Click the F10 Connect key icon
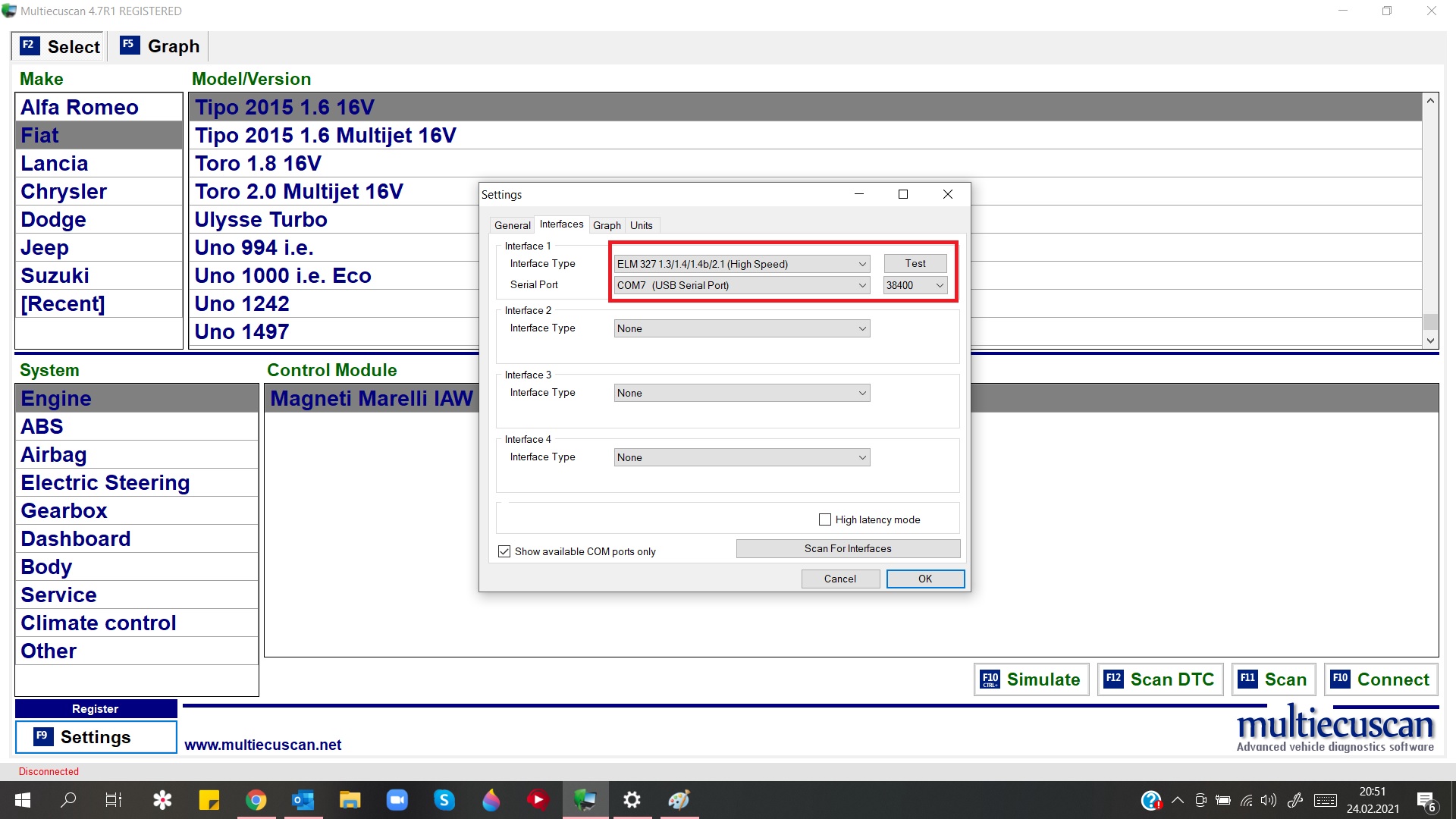The image size is (1456, 819). [1340, 679]
